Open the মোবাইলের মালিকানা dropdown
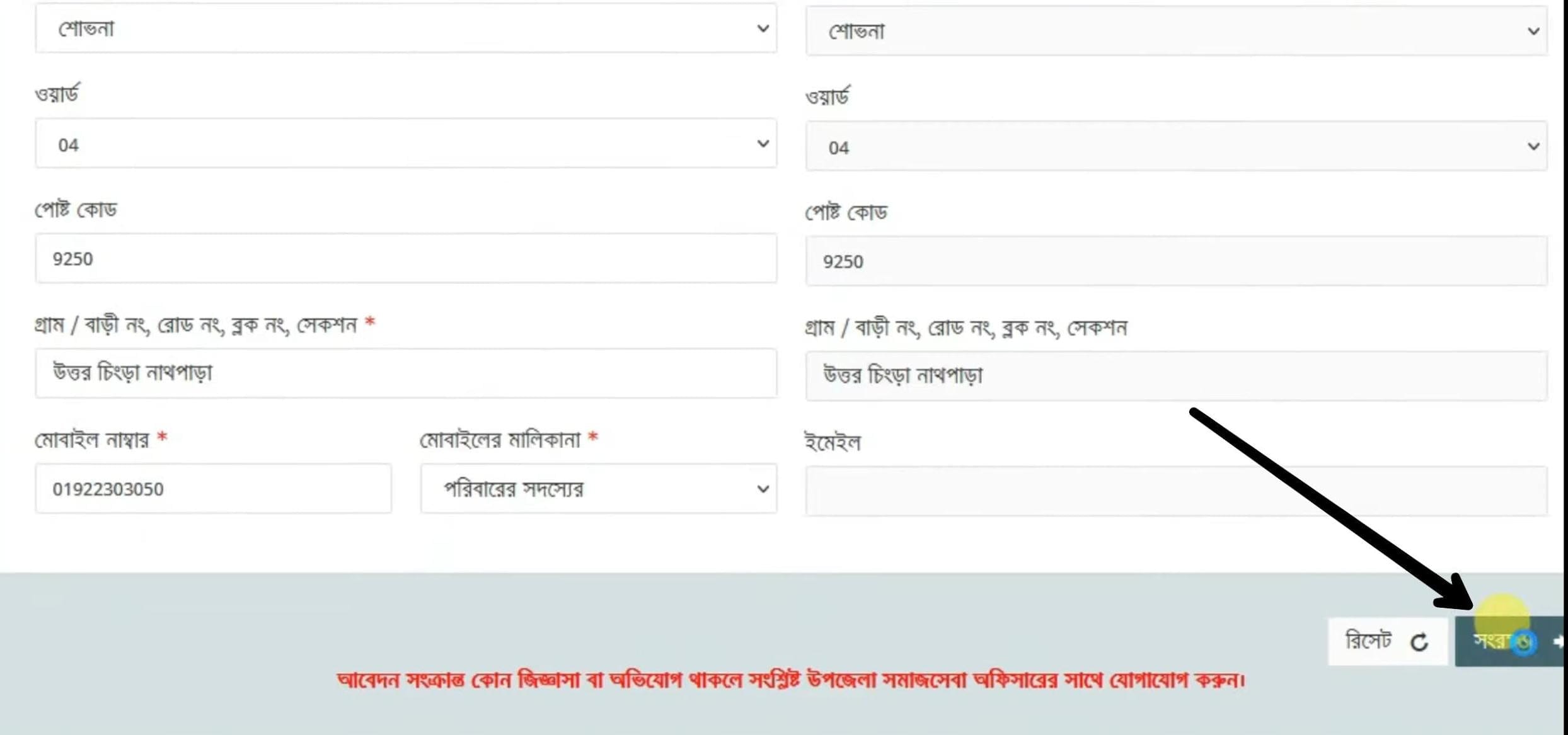 (x=599, y=489)
